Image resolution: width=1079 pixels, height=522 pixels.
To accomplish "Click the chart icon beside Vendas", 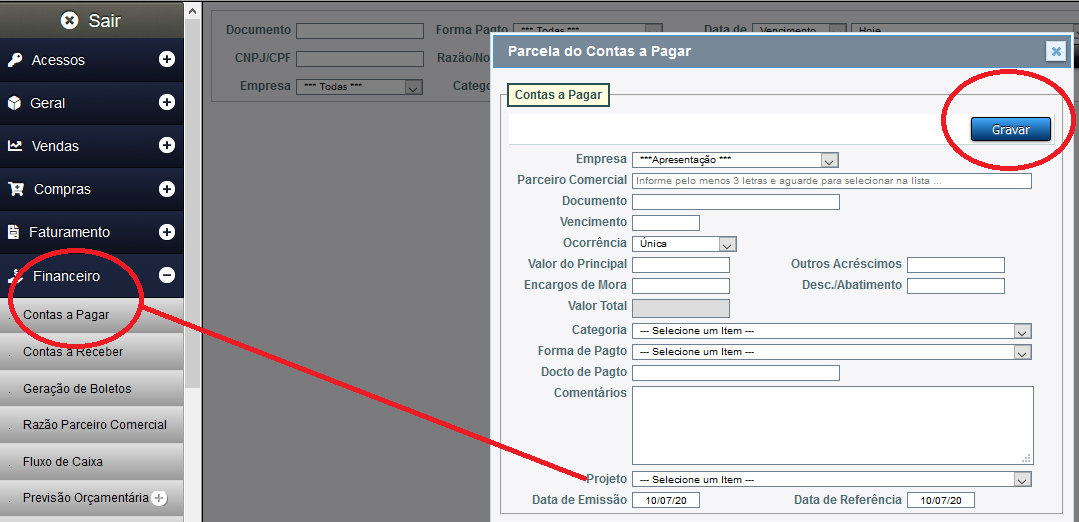I will click(15, 146).
